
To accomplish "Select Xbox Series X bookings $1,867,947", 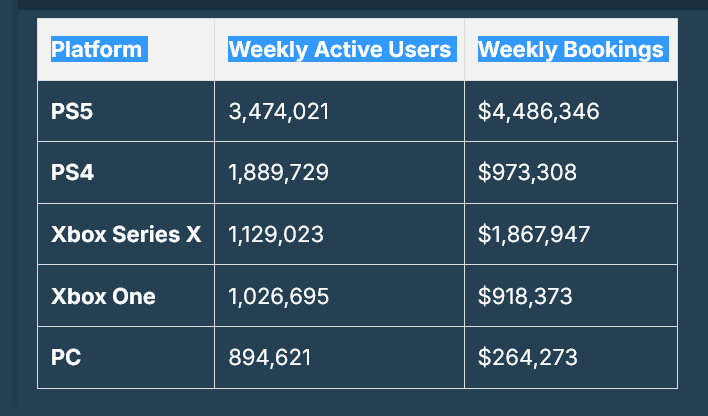I will click(x=534, y=235).
